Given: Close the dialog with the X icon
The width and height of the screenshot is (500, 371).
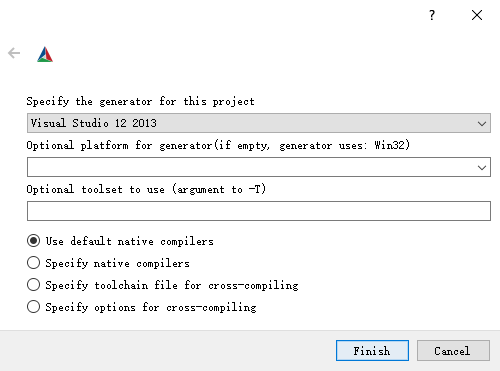Looking at the screenshot, I should (x=477, y=15).
